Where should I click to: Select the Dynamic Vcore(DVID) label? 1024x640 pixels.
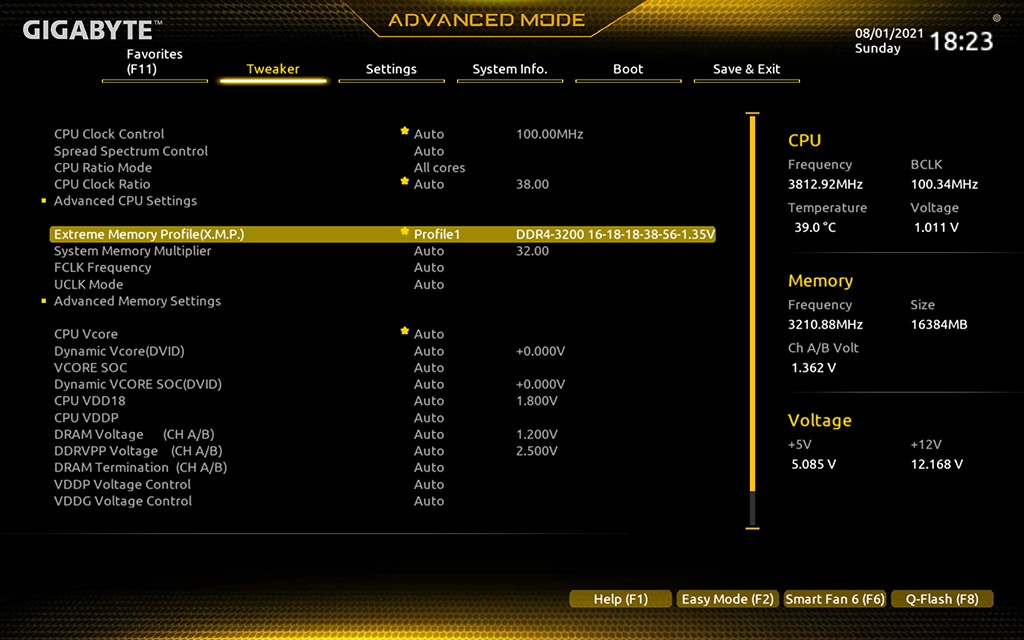[x=119, y=351]
